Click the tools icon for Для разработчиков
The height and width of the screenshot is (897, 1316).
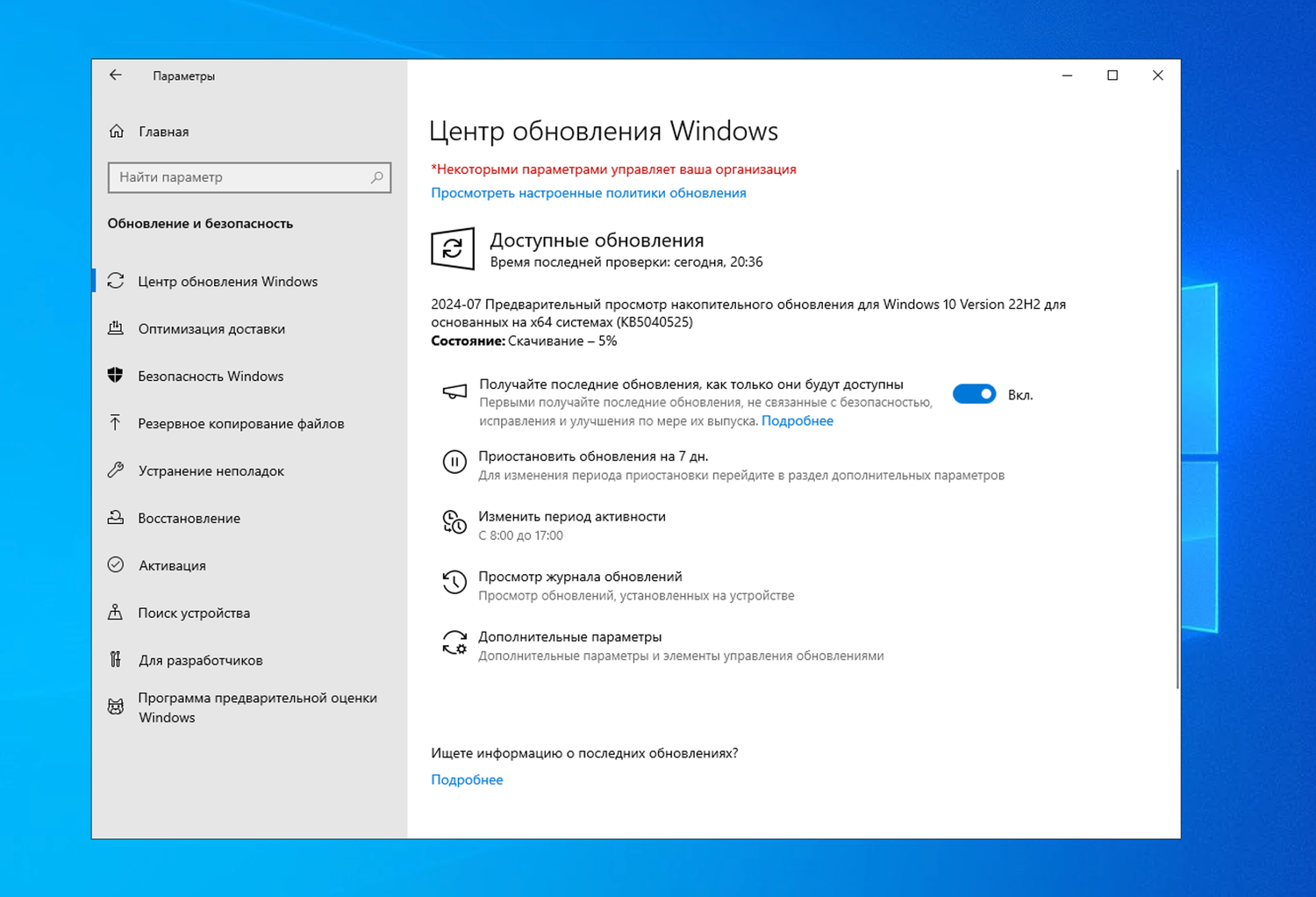[116, 660]
